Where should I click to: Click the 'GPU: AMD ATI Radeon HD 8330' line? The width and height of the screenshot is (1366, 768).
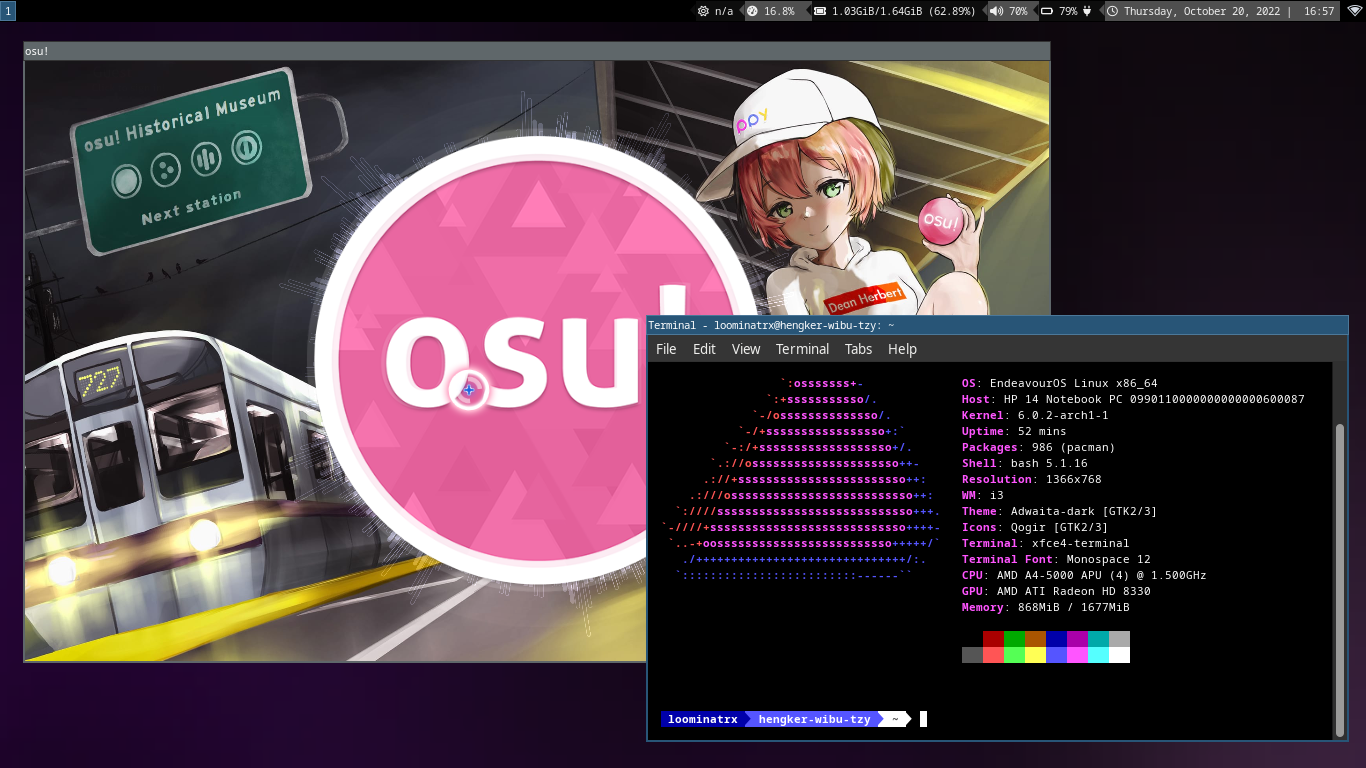point(1056,591)
